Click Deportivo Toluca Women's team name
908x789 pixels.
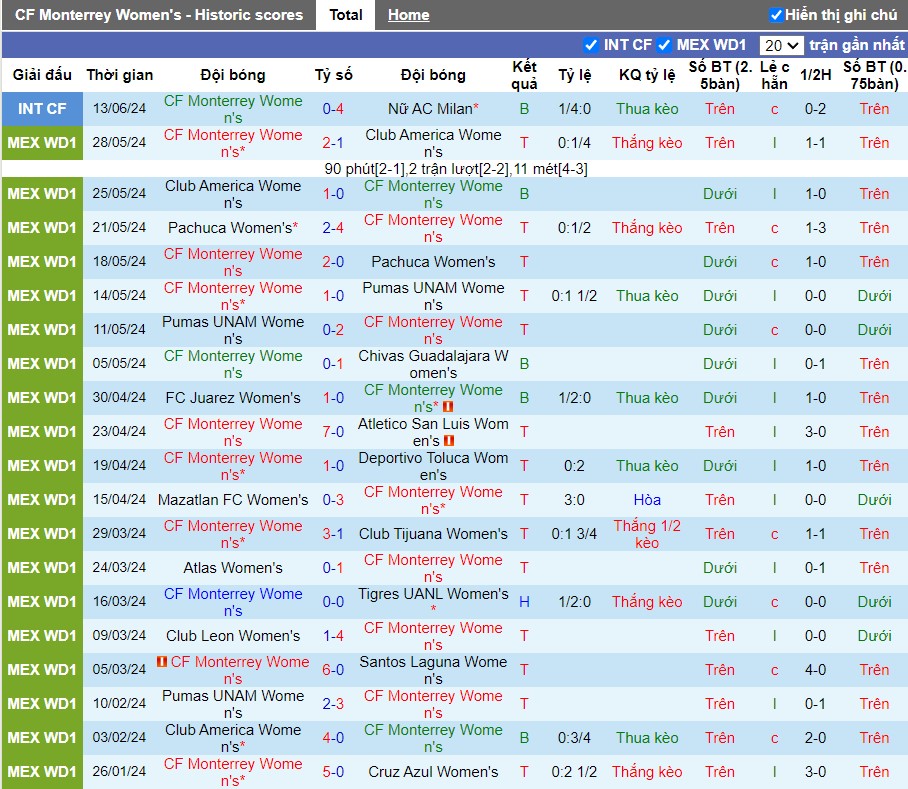tap(433, 466)
